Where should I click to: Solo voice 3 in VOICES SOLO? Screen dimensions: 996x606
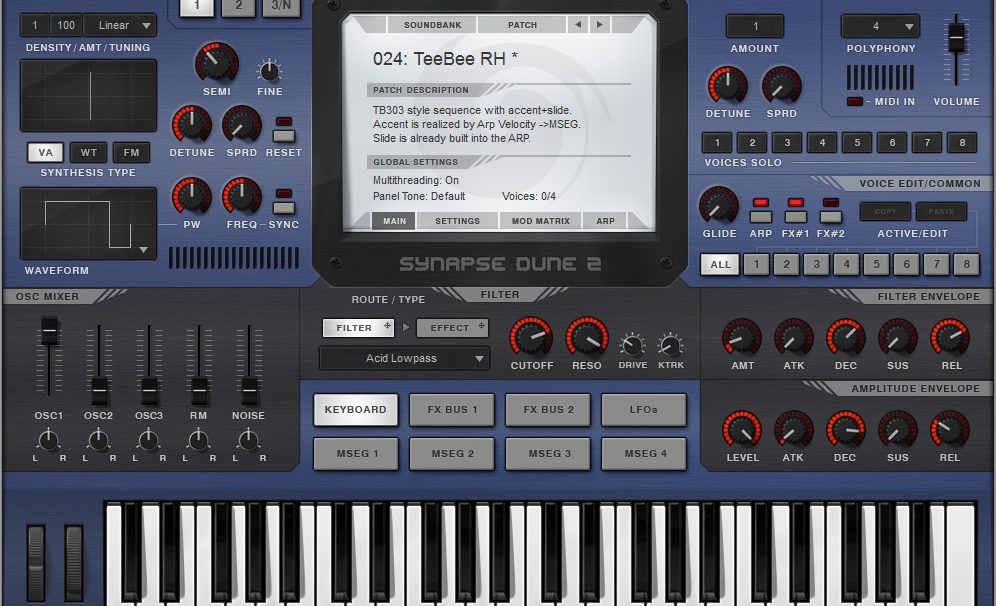[787, 142]
